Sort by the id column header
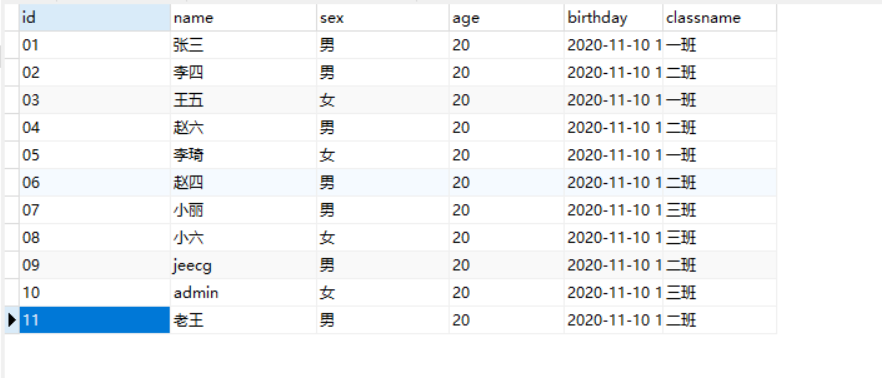The height and width of the screenshot is (378, 882). pos(95,17)
